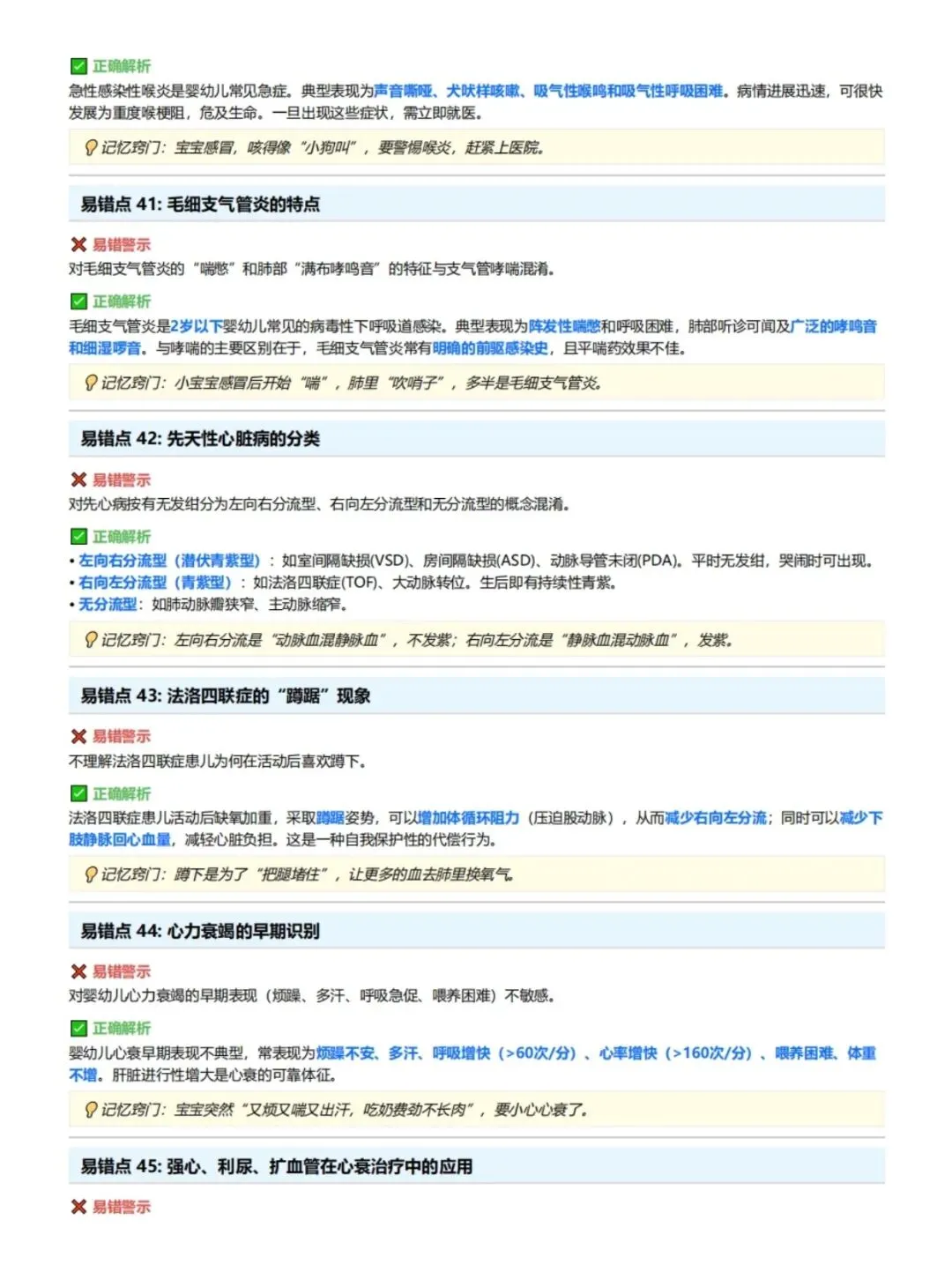Click the lightbulb icon in the 喉炎 记忆窍门 box
Screen dimensions: 952x1272
pyautogui.click(x=89, y=147)
